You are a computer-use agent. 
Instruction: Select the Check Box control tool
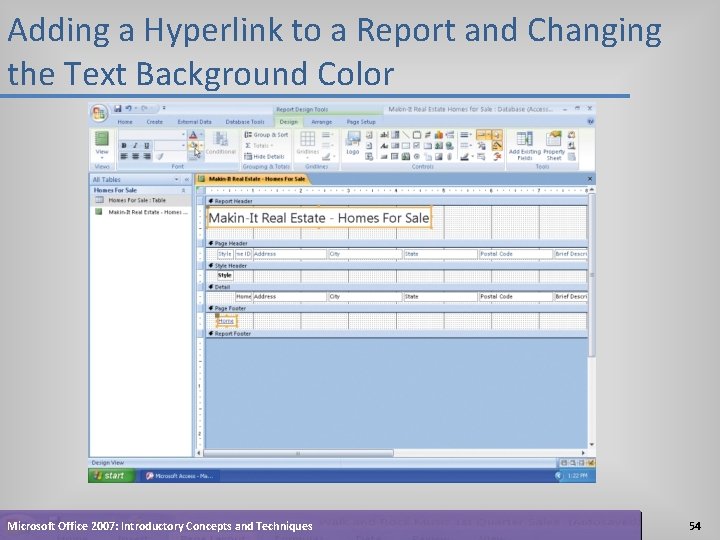click(417, 146)
